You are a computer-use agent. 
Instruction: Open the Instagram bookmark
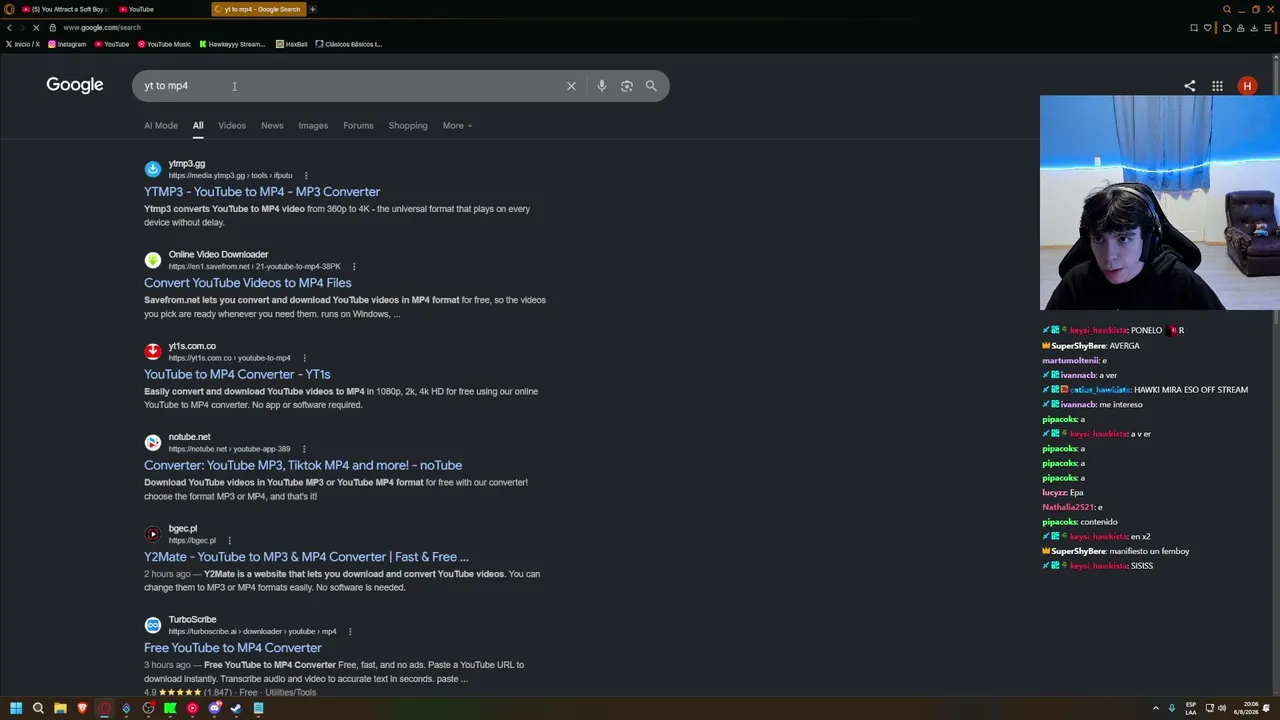pyautogui.click(x=67, y=44)
